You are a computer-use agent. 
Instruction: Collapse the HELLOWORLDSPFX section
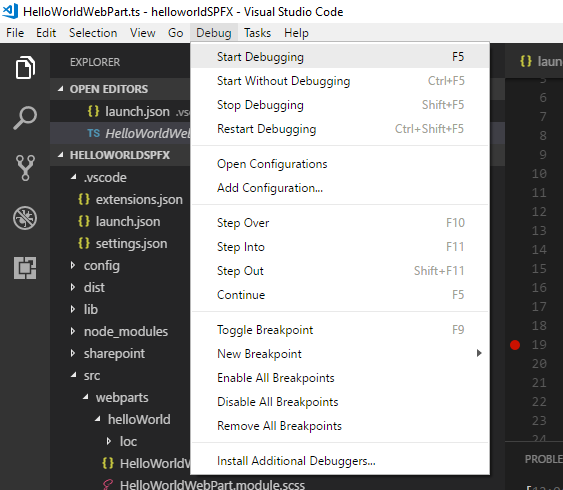[x=61, y=155]
